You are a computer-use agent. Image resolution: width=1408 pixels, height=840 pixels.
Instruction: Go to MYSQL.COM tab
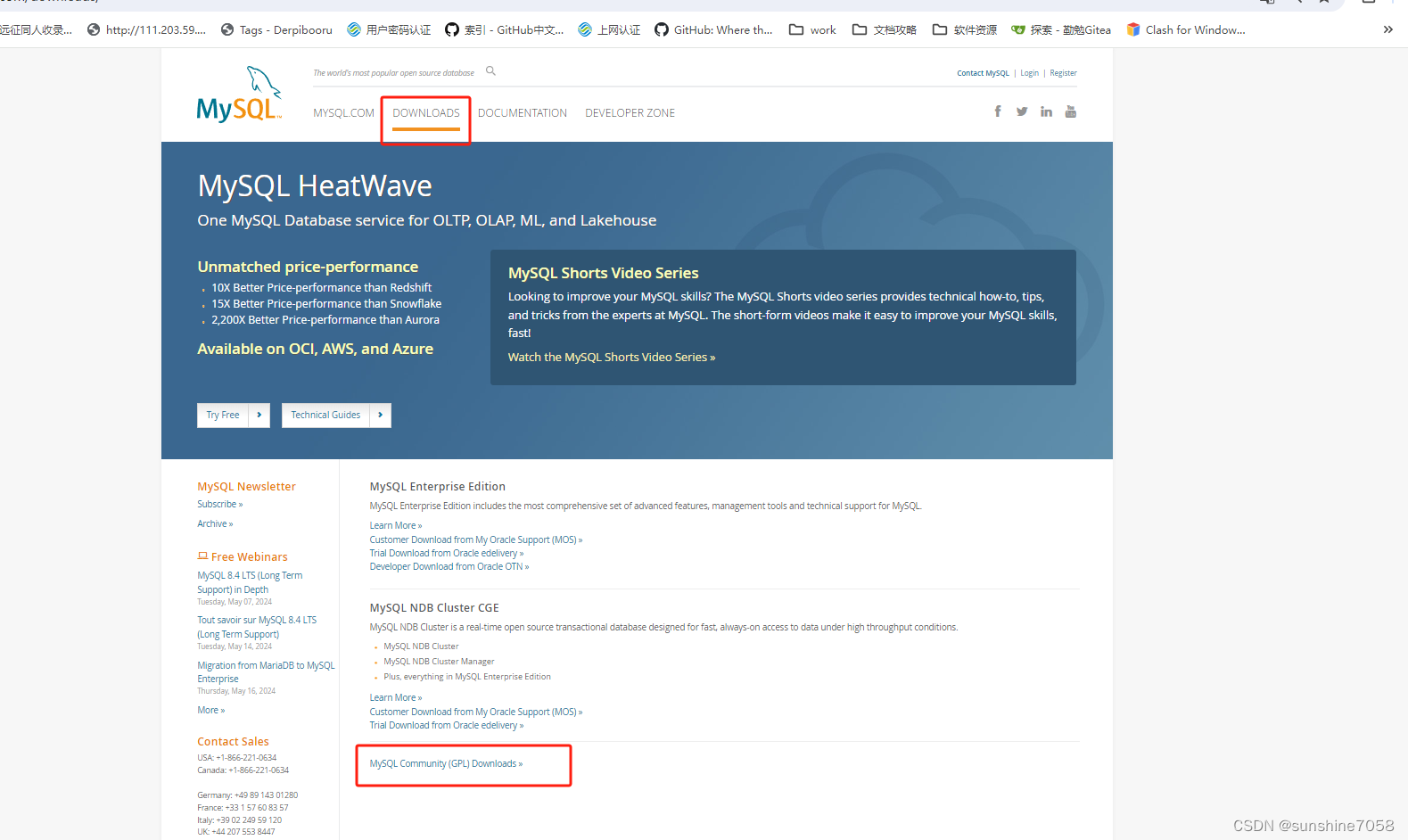click(343, 113)
